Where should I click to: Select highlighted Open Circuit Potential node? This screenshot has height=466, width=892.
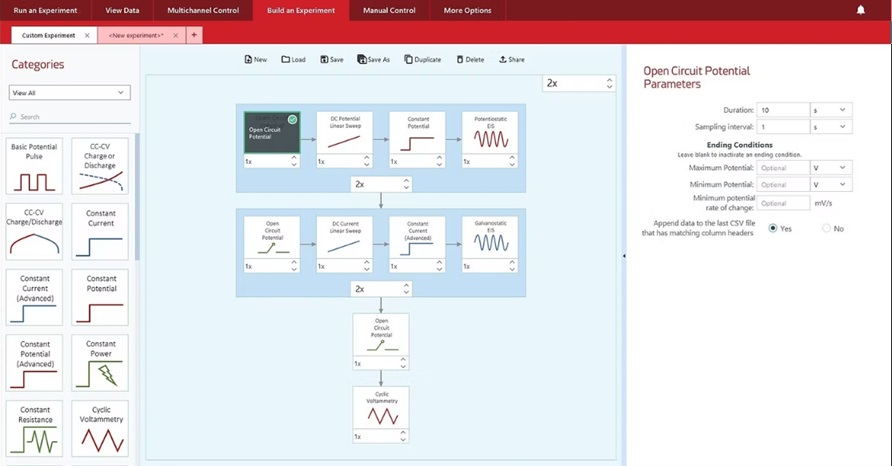[272, 133]
